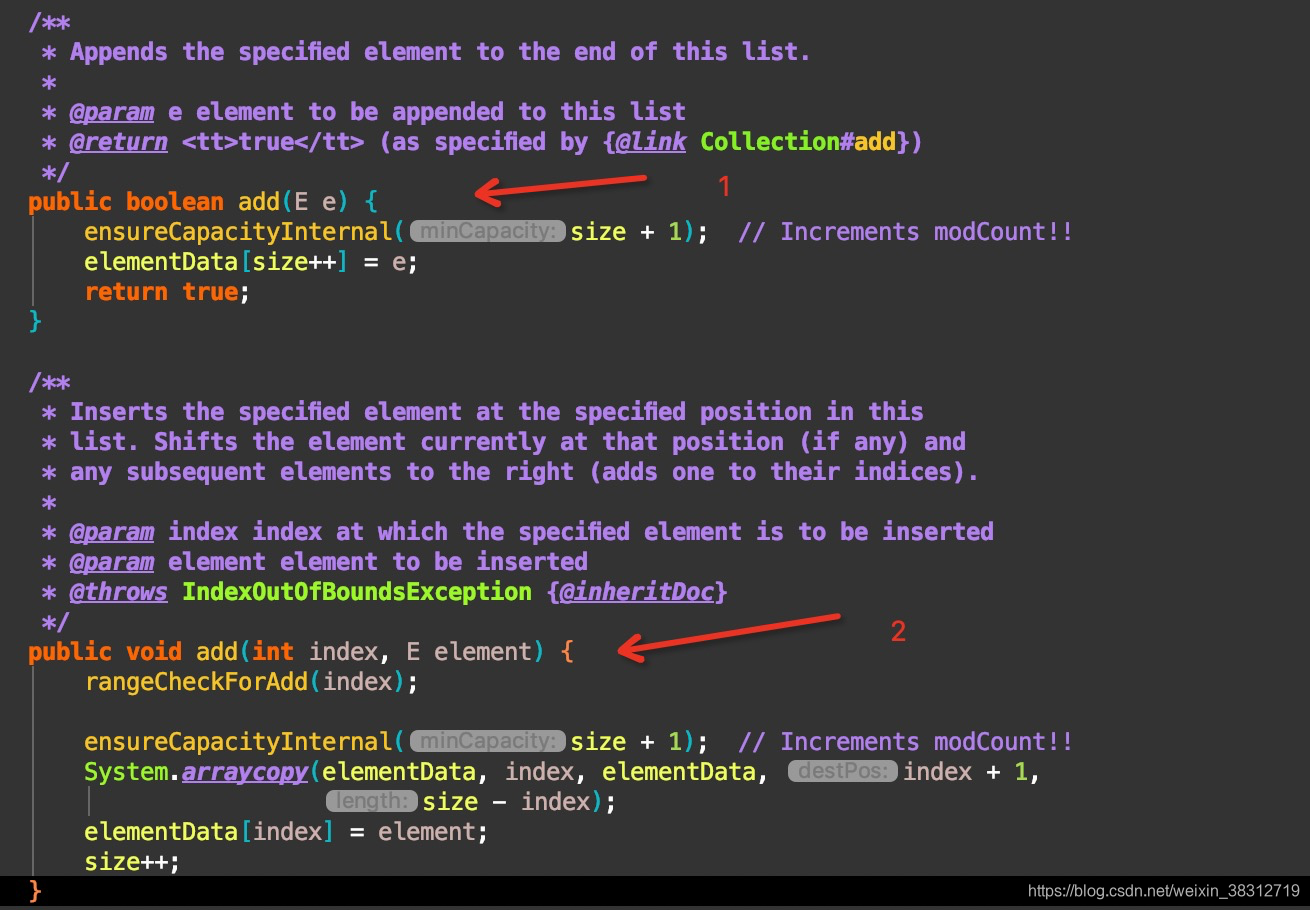Image resolution: width=1310 pixels, height=910 pixels.
Task: Click the @param tag for parameter e
Action: pos(111,112)
